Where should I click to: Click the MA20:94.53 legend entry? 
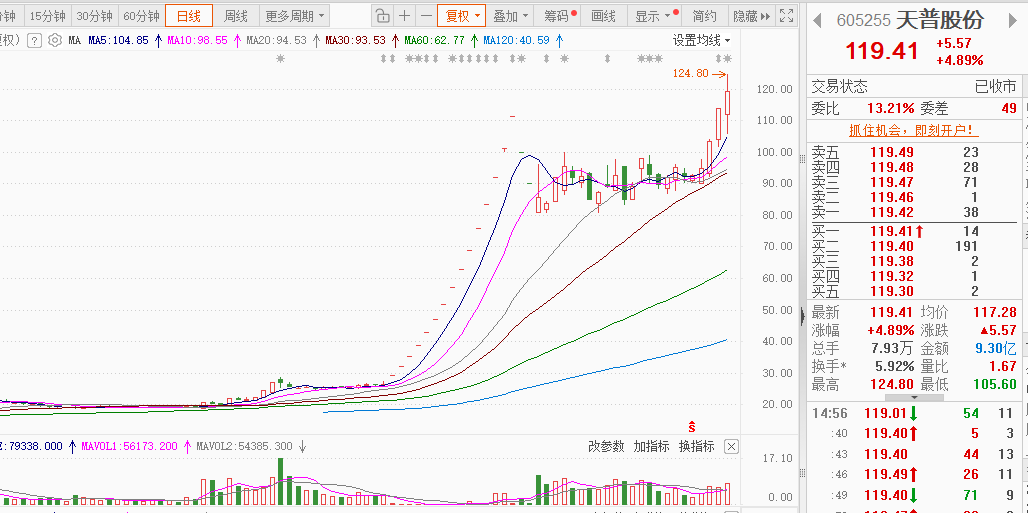pos(277,41)
